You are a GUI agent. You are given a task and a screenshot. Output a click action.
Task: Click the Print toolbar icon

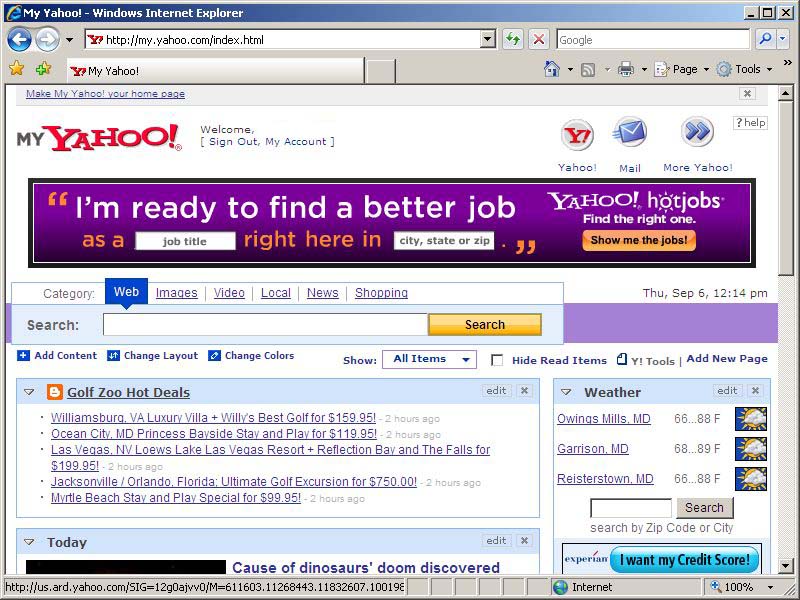pos(626,69)
